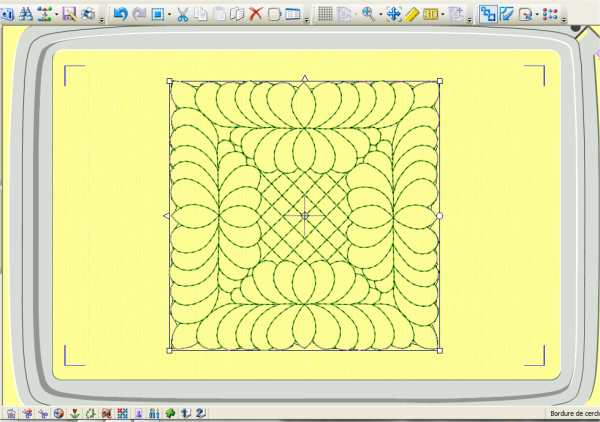The image size is (600, 422).
Task: Toggle the grid display icon
Action: tap(325, 14)
